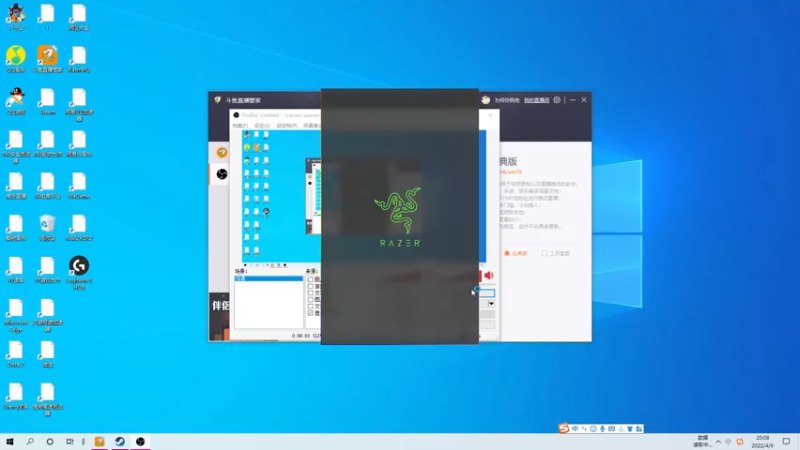Image resolution: width=800 pixels, height=450 pixels.
Task: Select the Microsoft Edge desktop shortcut
Action: 16,316
